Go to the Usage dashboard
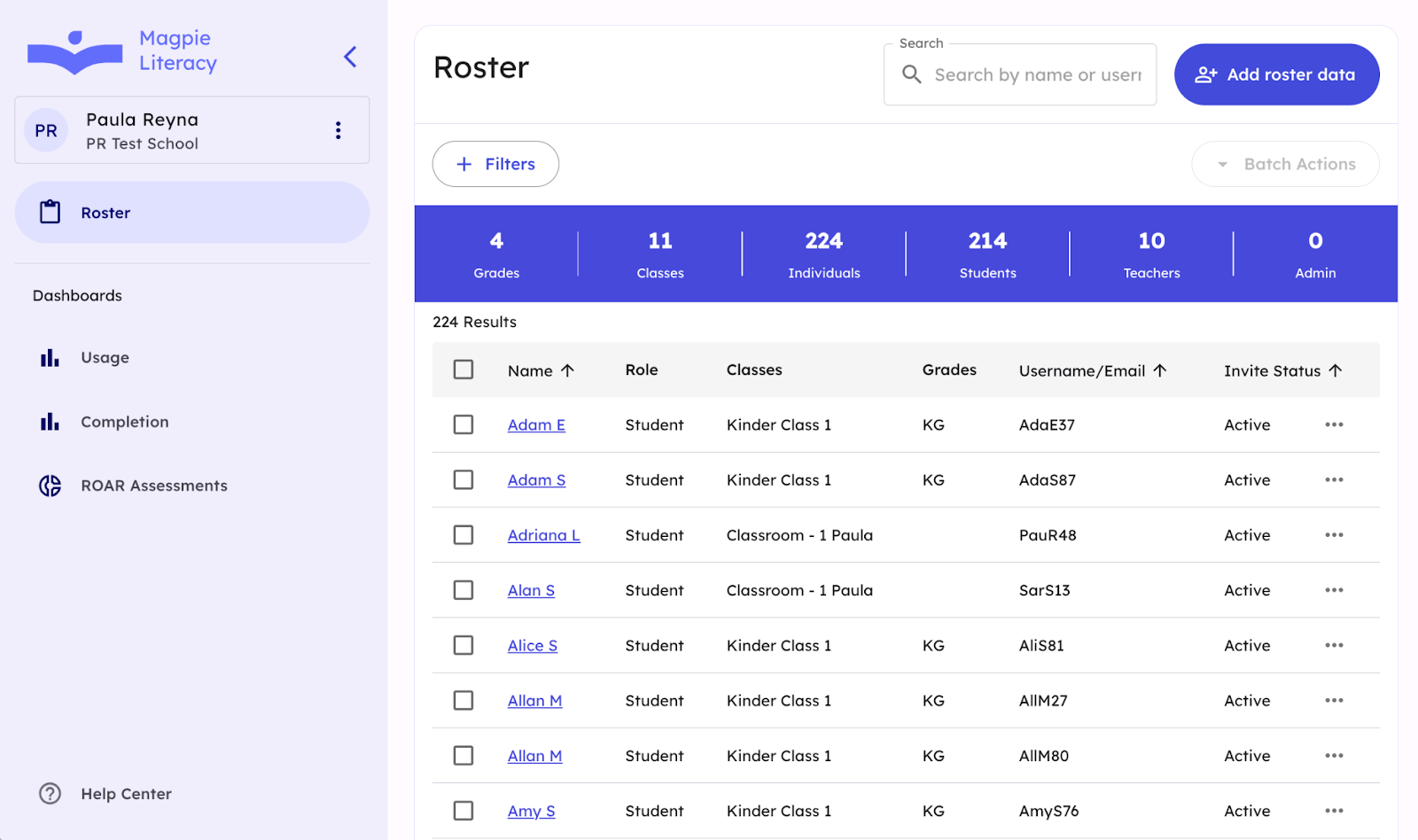 [x=105, y=358]
